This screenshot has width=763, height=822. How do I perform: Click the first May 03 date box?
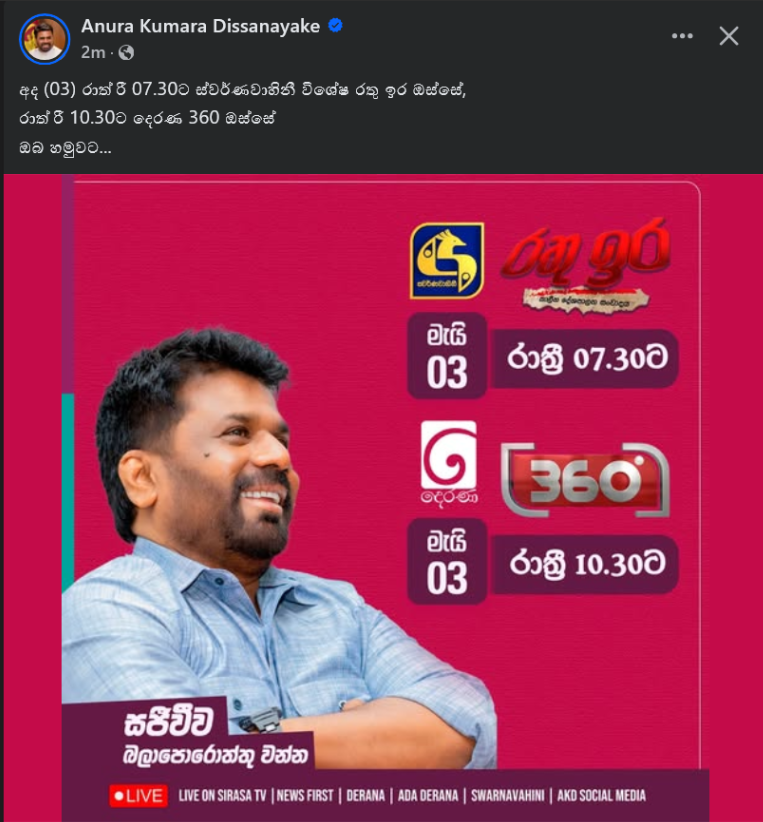coord(447,355)
